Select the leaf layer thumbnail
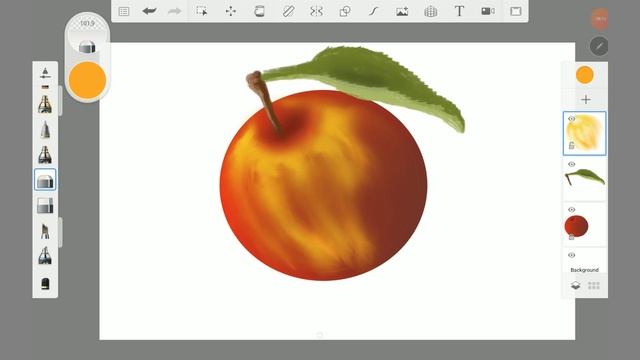The height and width of the screenshot is (360, 640). (584, 179)
